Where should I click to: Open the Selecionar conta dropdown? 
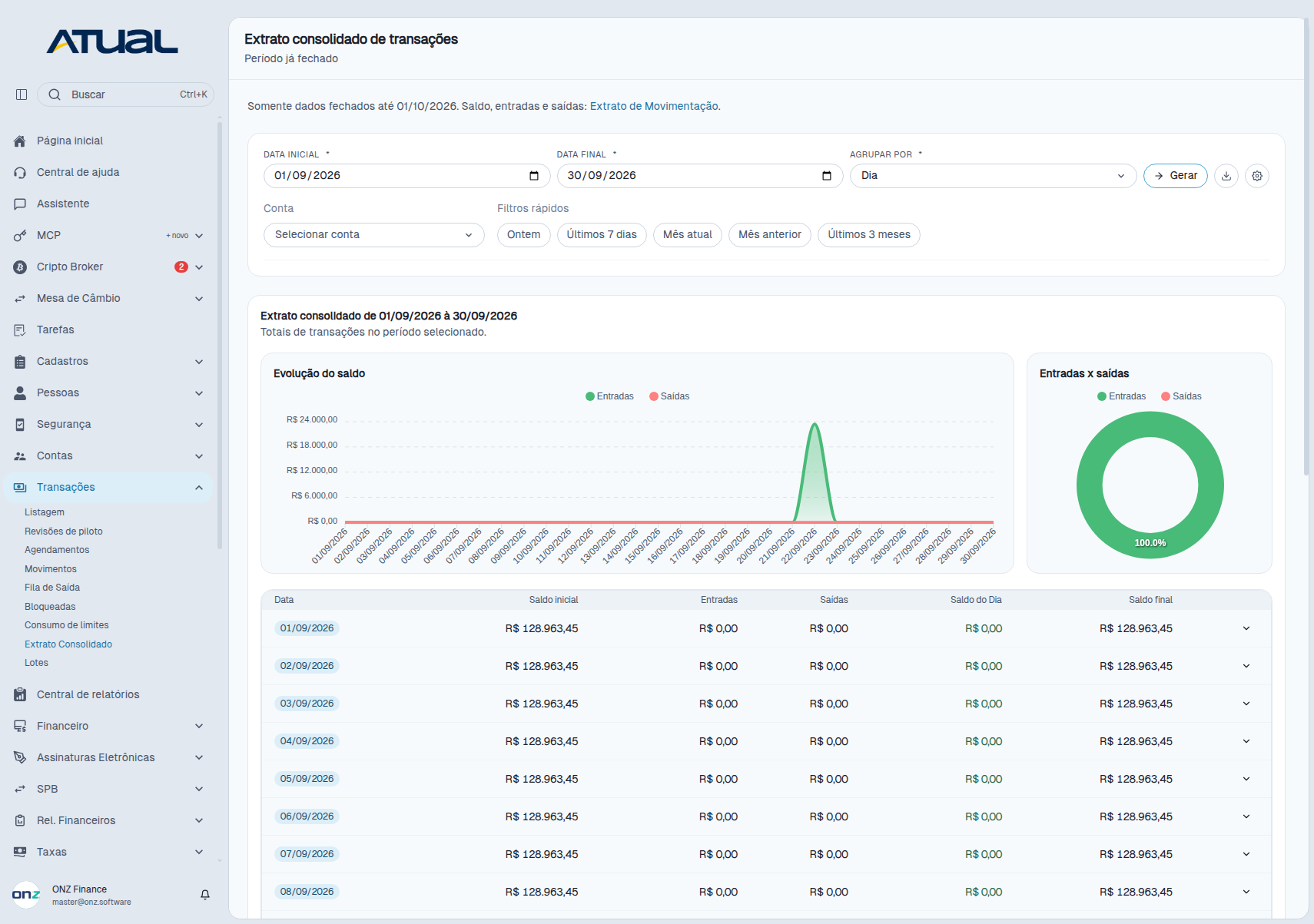373,235
